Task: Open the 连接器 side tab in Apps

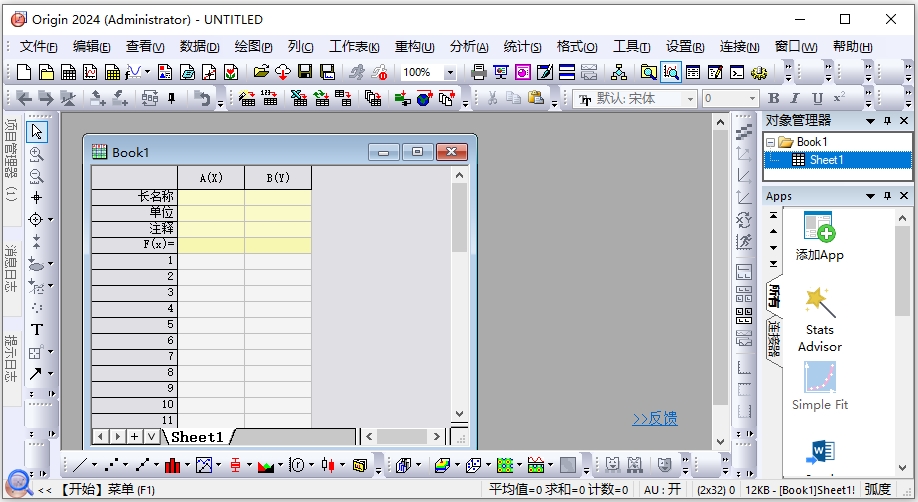Action: 773,339
